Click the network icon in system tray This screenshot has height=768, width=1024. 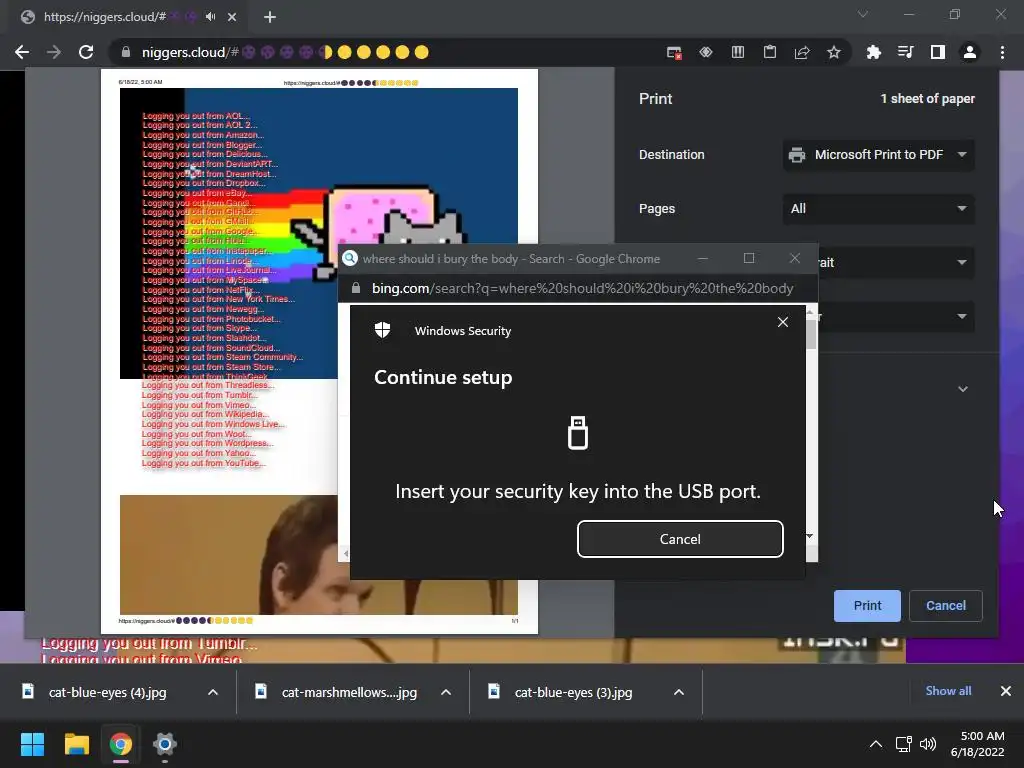[904, 744]
